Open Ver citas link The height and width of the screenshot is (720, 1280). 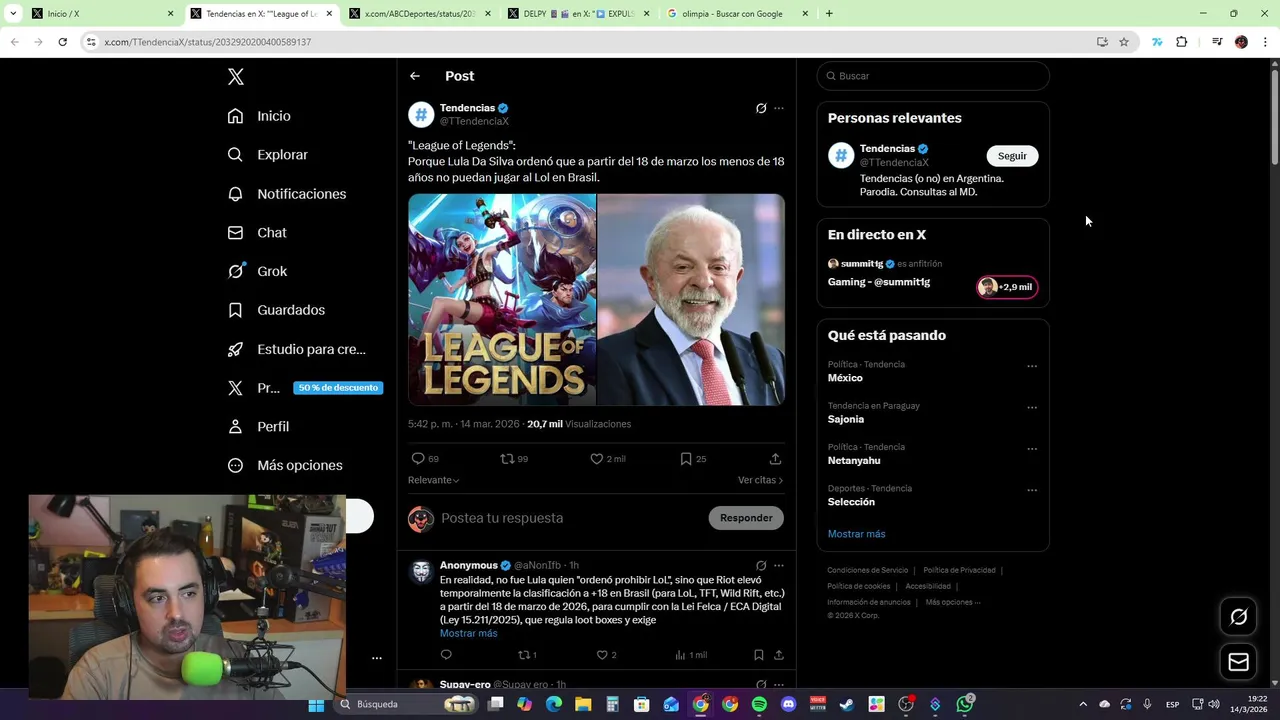click(x=760, y=480)
